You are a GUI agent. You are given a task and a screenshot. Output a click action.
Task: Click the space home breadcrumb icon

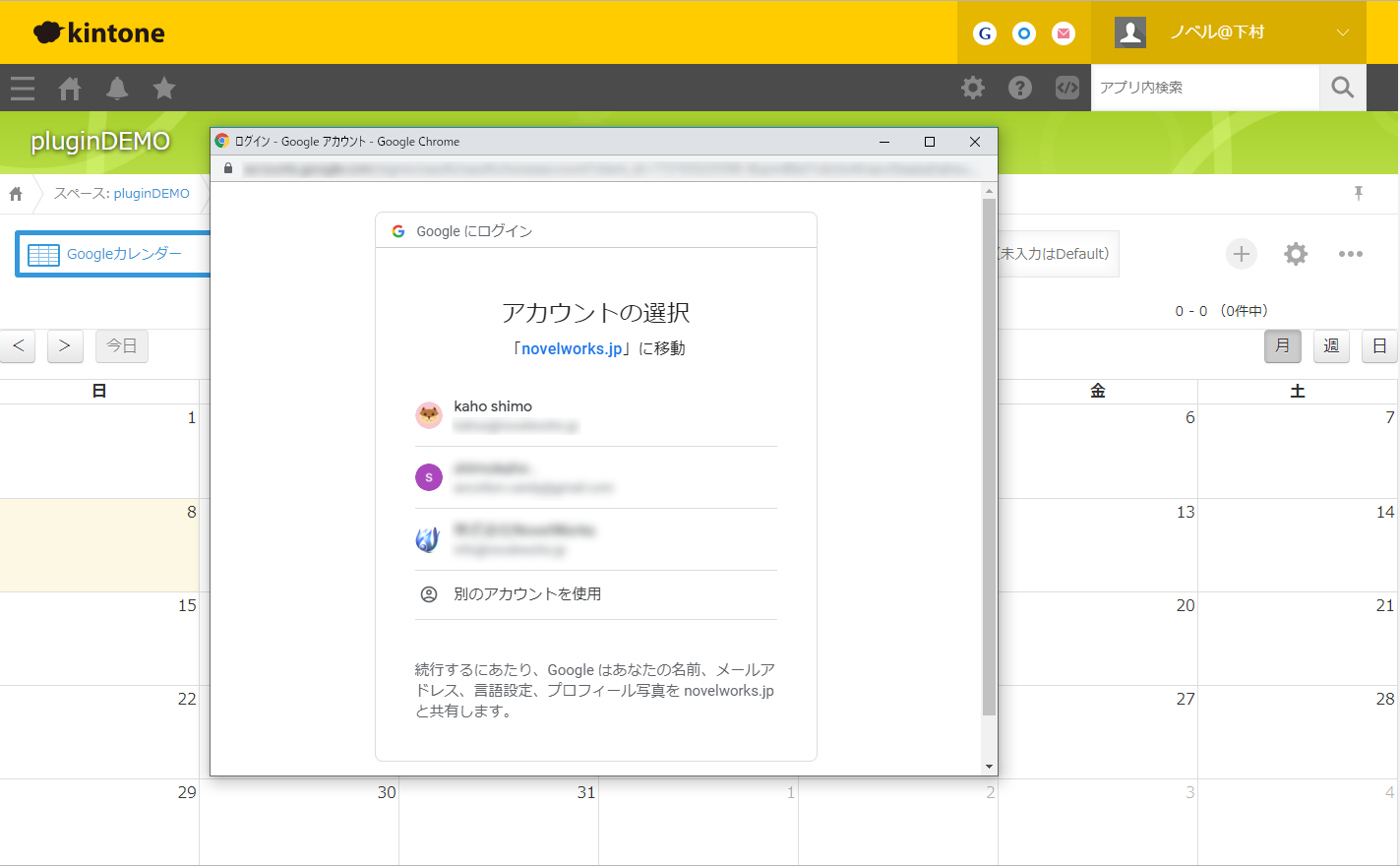click(x=16, y=194)
